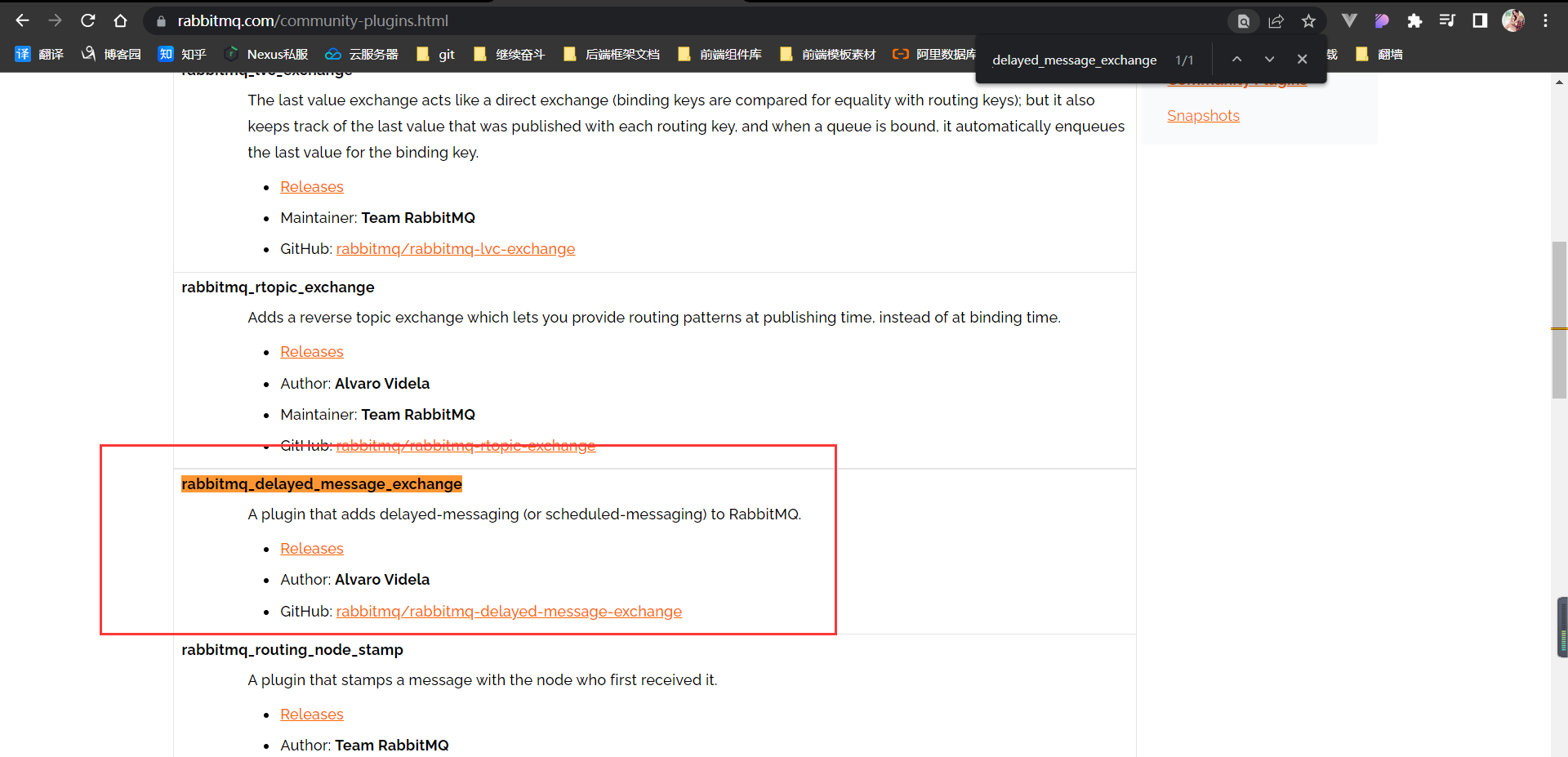Open the purple extension icon

[1382, 21]
